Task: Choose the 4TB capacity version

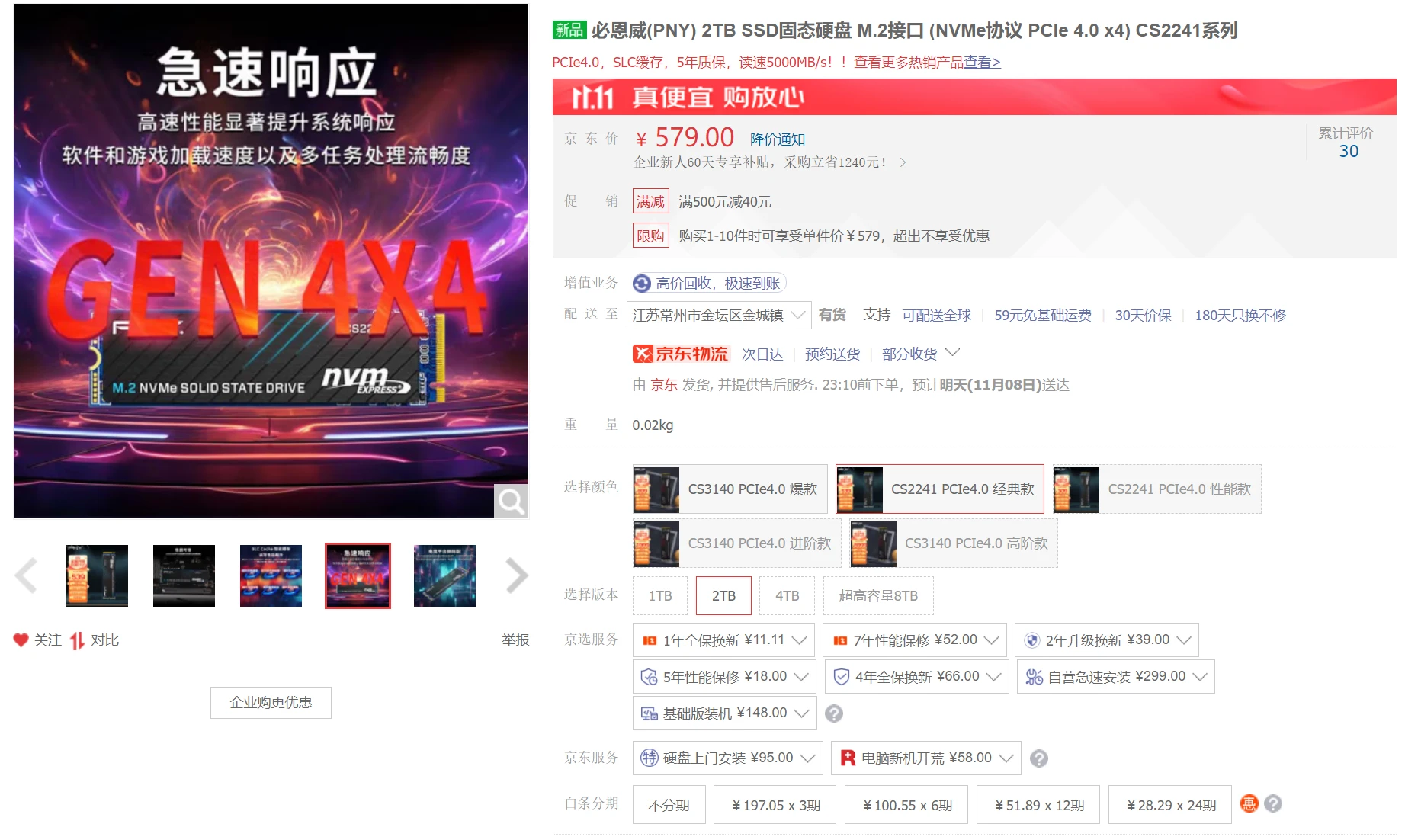Action: coord(787,596)
